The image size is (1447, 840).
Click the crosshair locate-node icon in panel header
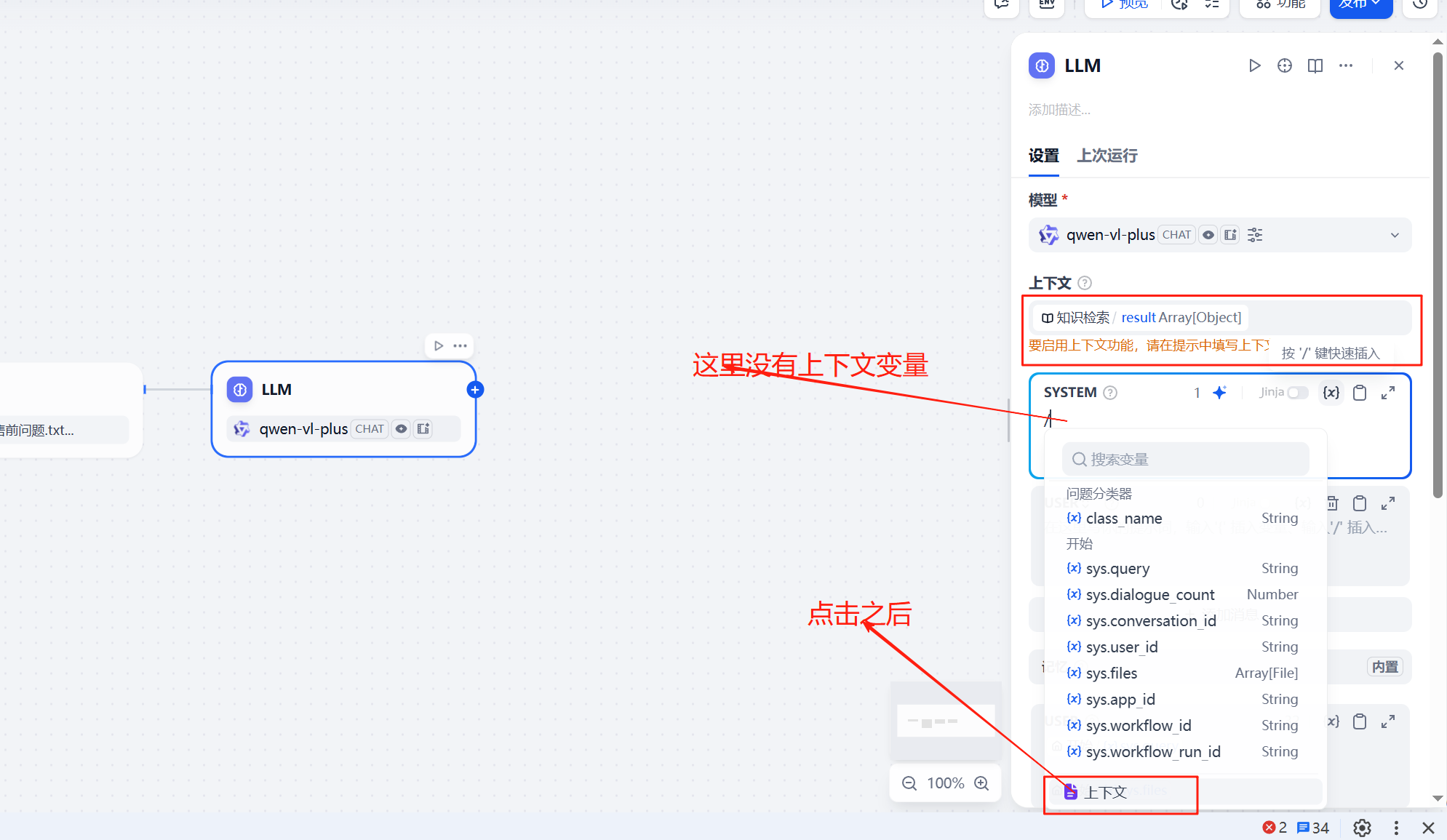1285,66
